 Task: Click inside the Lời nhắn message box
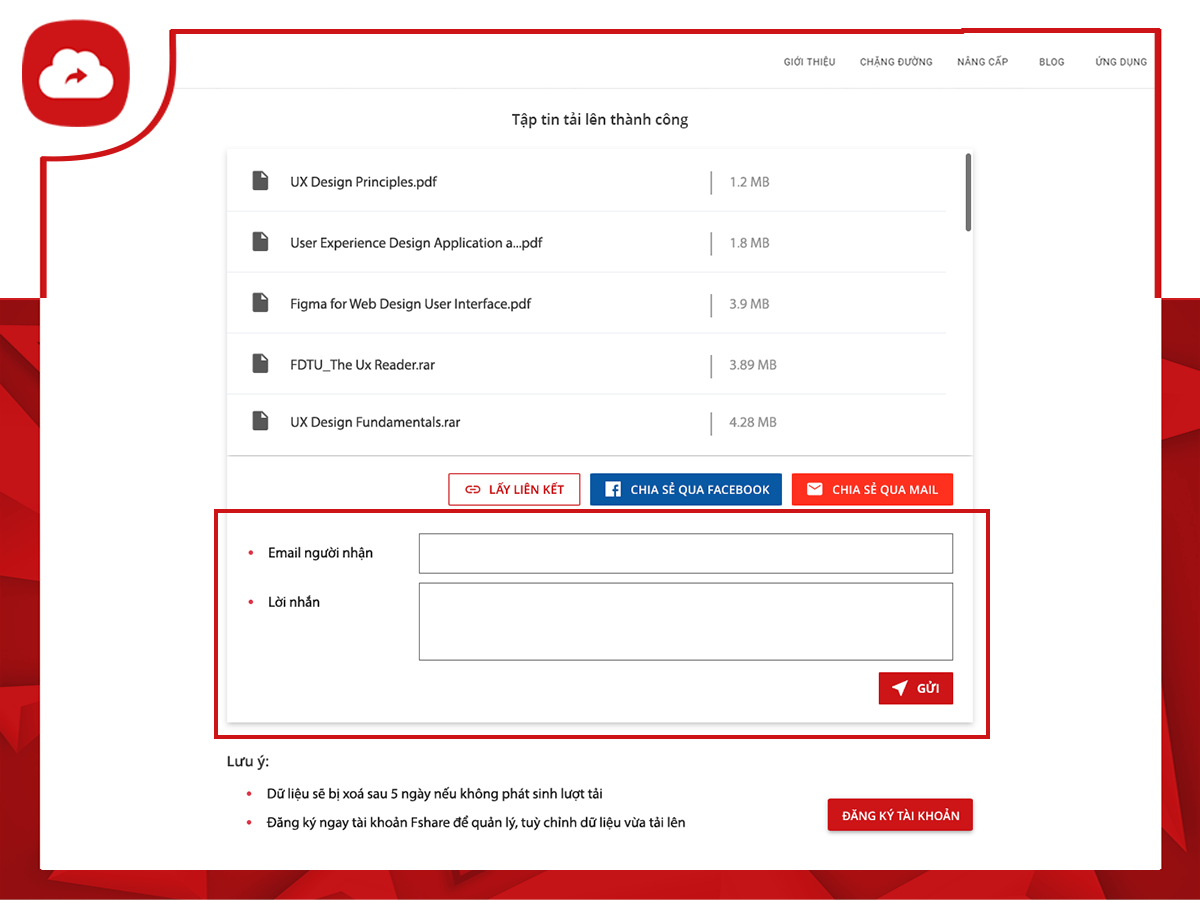pos(685,621)
